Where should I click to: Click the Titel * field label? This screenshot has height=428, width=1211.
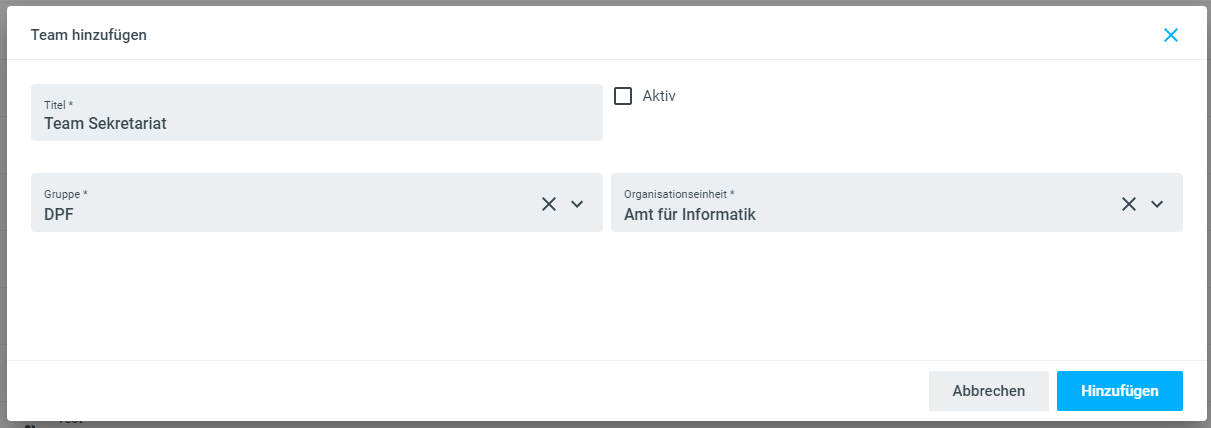pyautogui.click(x=59, y=104)
